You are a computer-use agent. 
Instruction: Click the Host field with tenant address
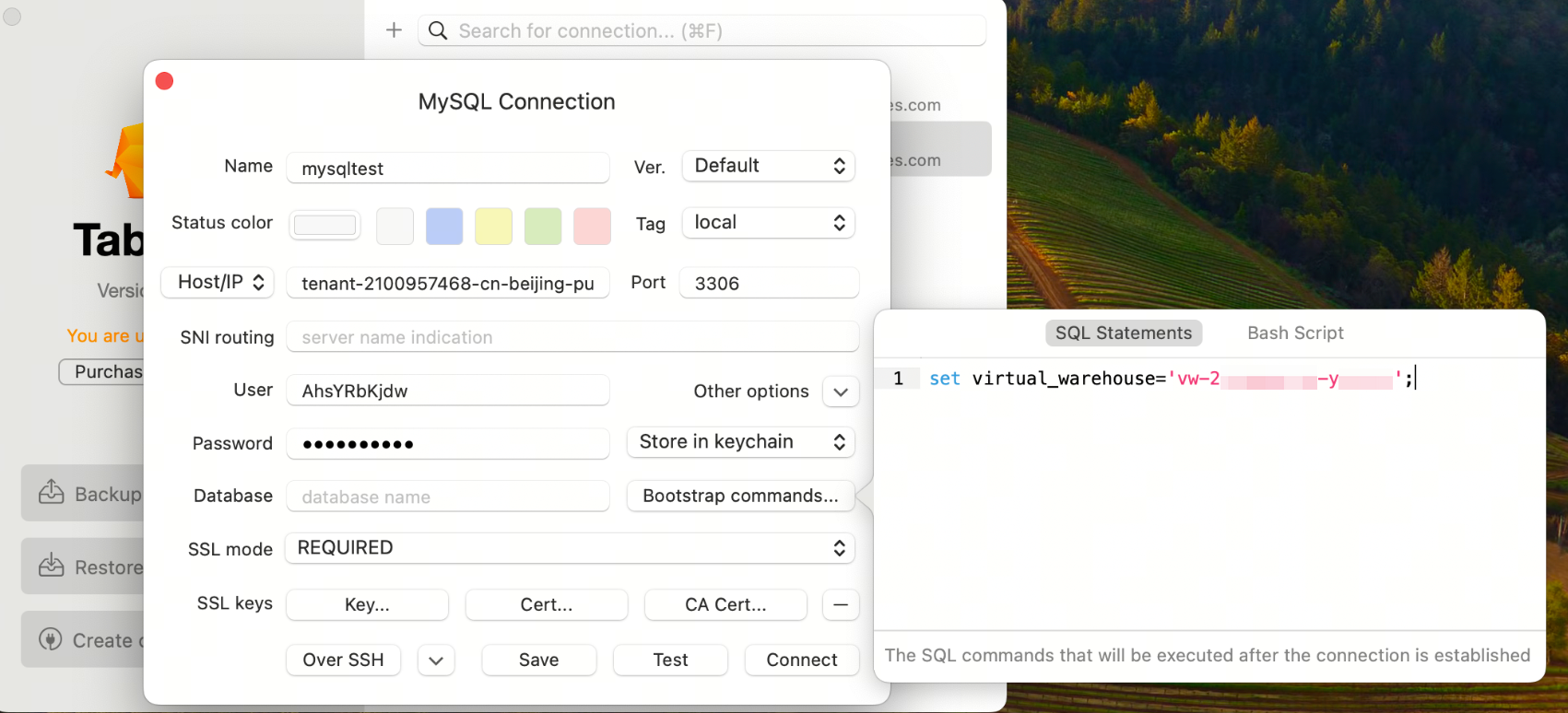(x=448, y=284)
